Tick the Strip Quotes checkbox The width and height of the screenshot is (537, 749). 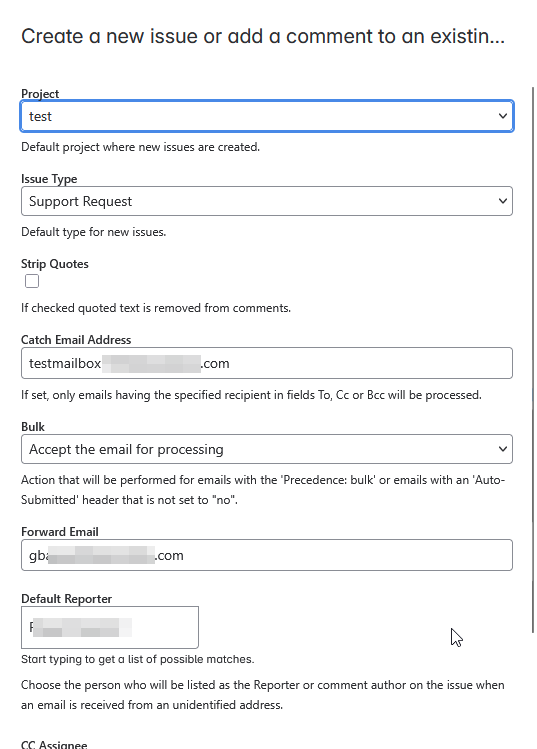(x=32, y=281)
